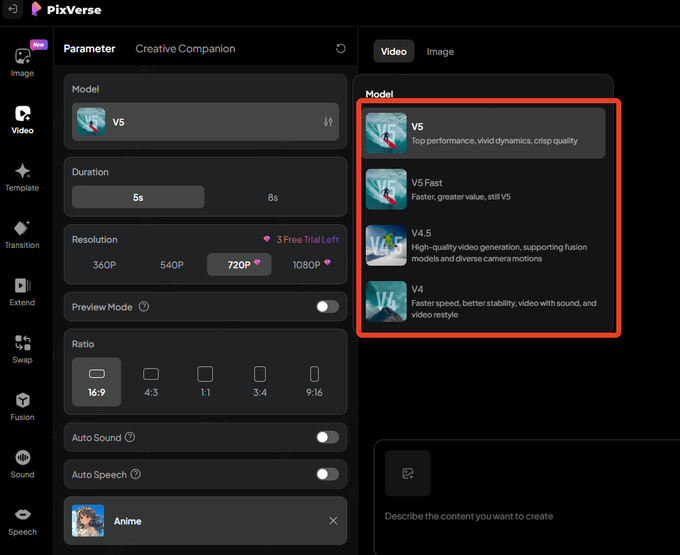680x555 pixels.
Task: Set duration to 8s
Action: [273, 197]
